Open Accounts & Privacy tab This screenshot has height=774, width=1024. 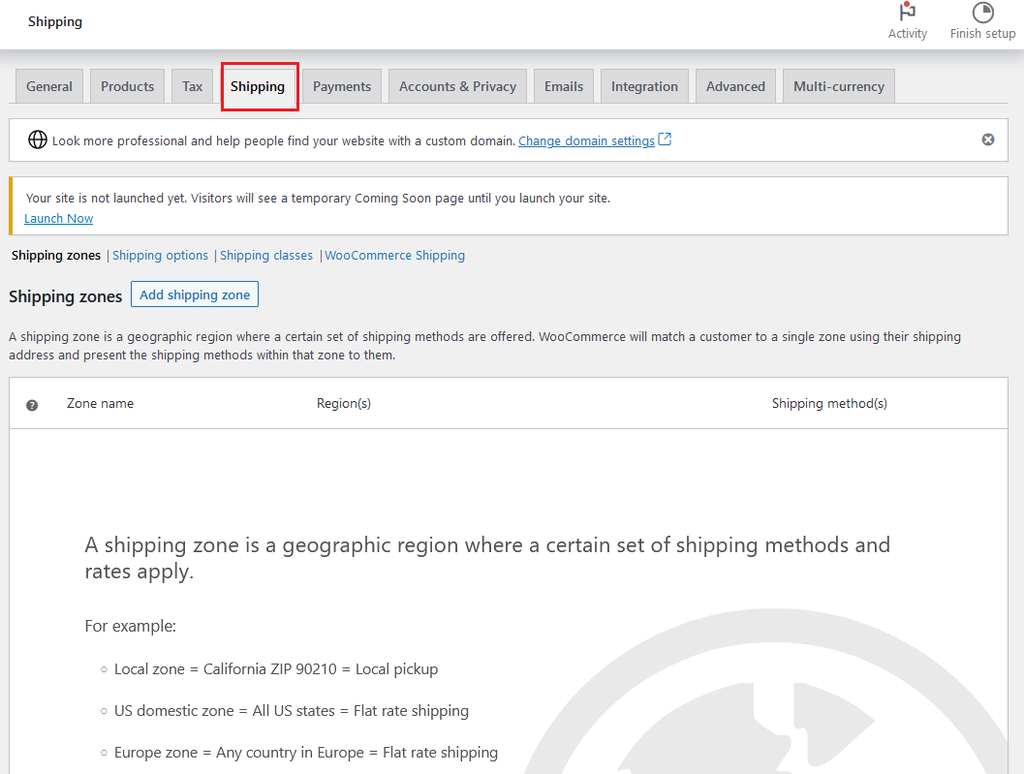coord(457,87)
